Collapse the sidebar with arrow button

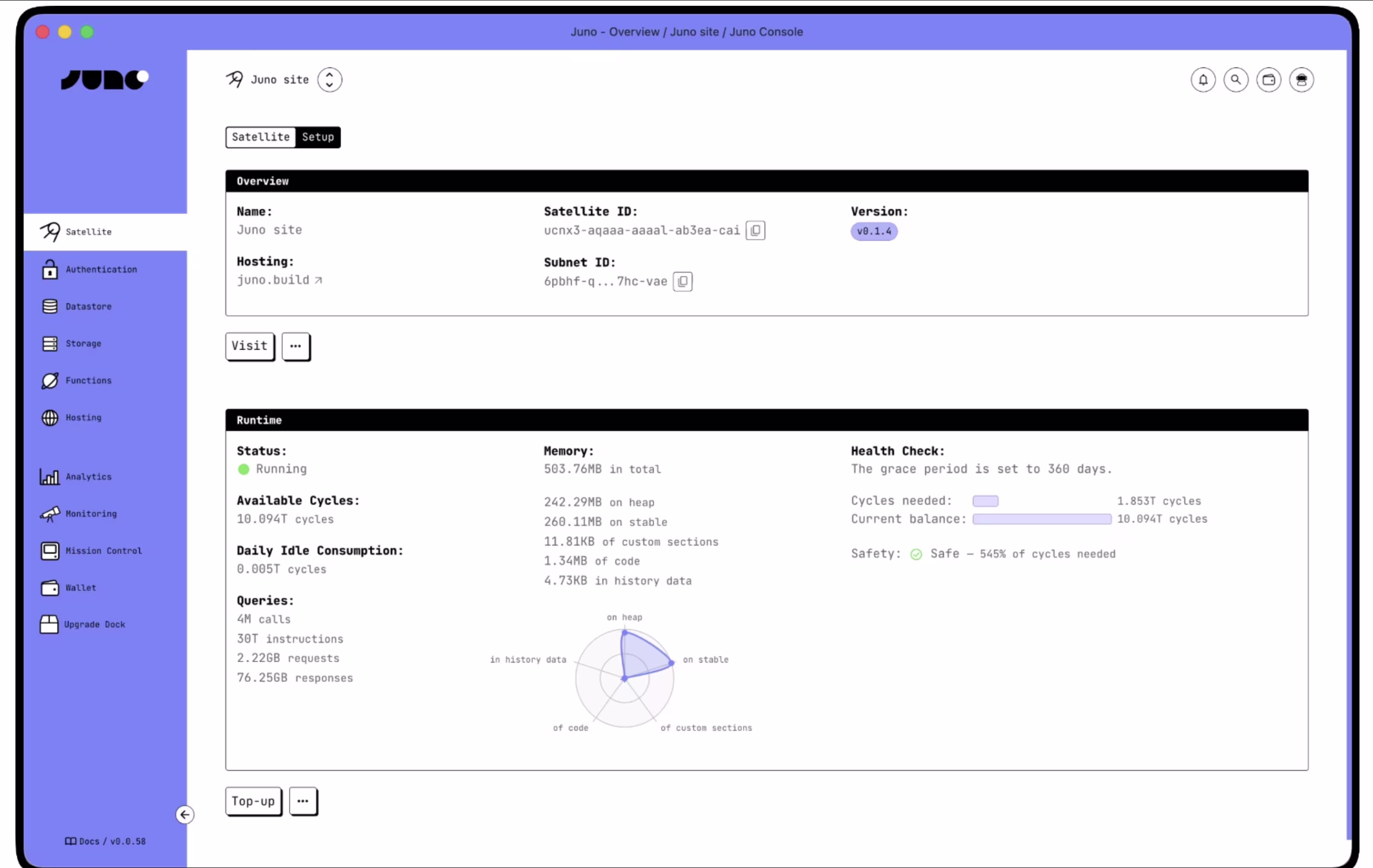[184, 814]
